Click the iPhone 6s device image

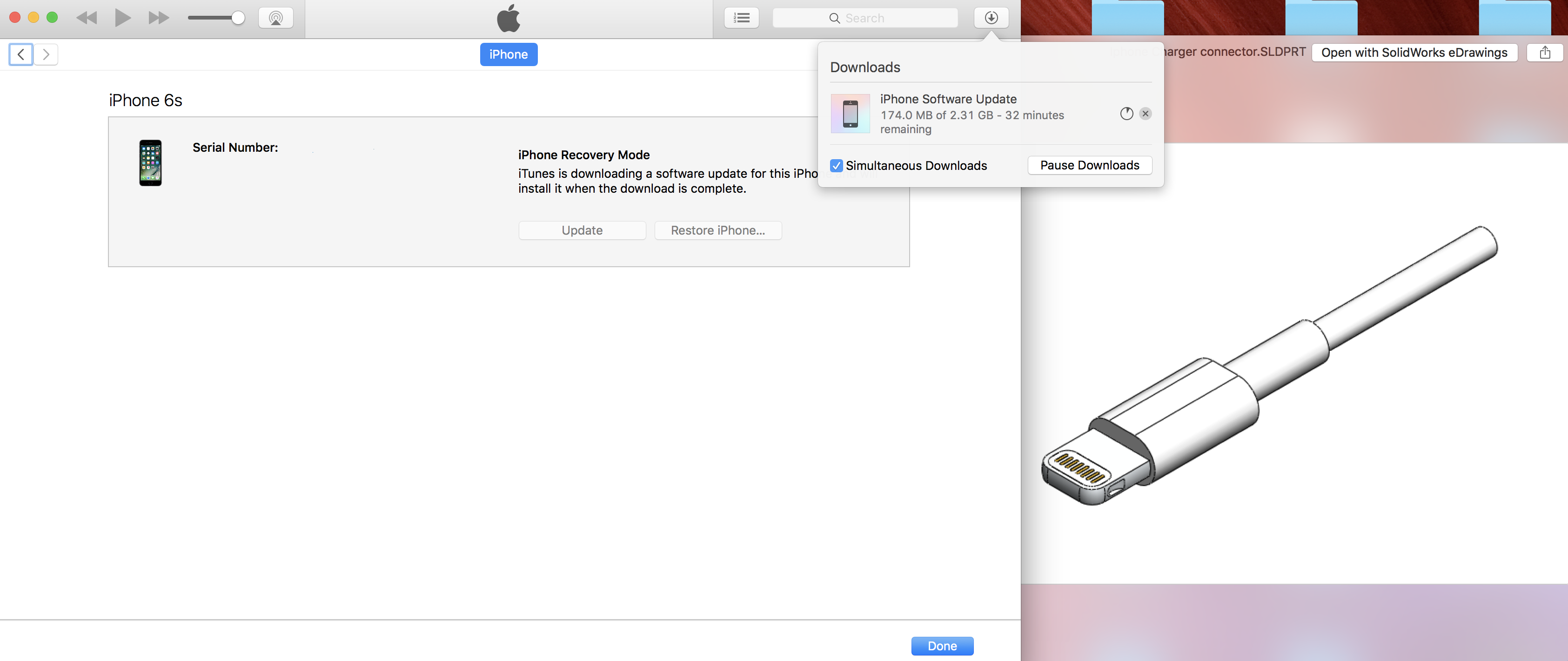pos(150,162)
